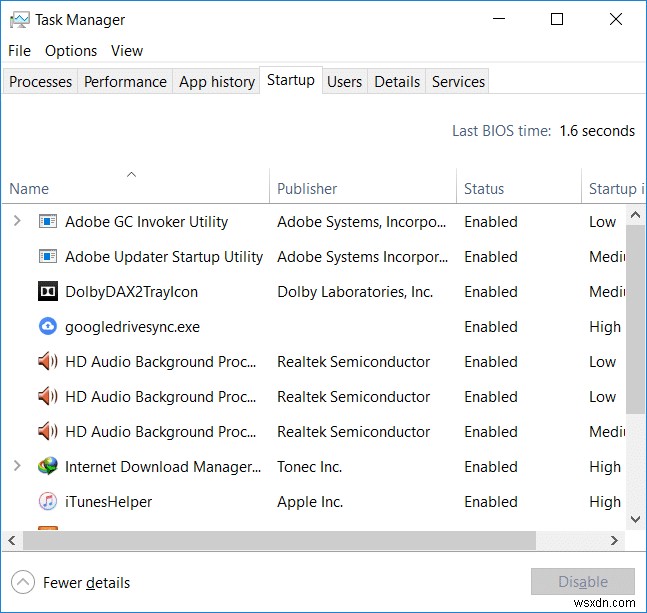This screenshot has height=613, width=647.
Task: Select the DolbyDAX2TrayIcon icon
Action: [x=47, y=292]
